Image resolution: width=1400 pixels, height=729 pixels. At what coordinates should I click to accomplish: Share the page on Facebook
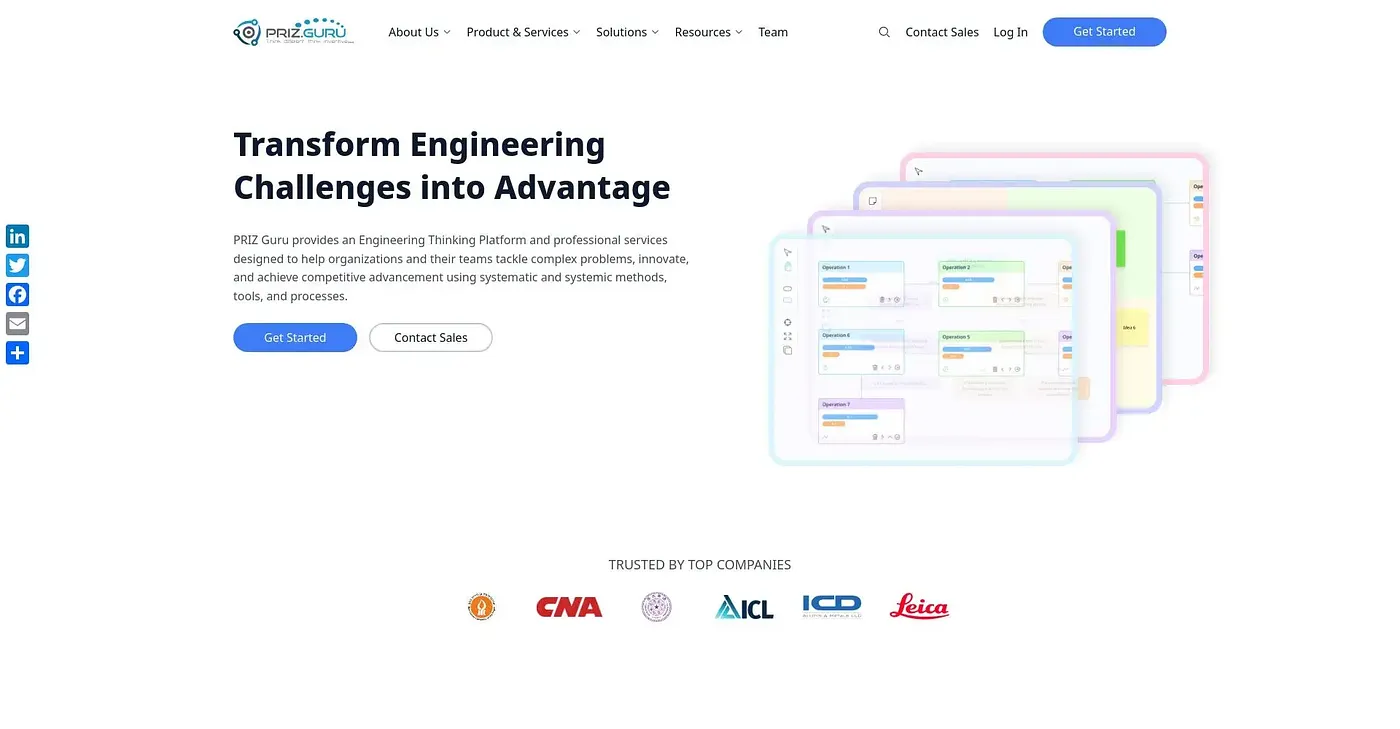[17, 294]
